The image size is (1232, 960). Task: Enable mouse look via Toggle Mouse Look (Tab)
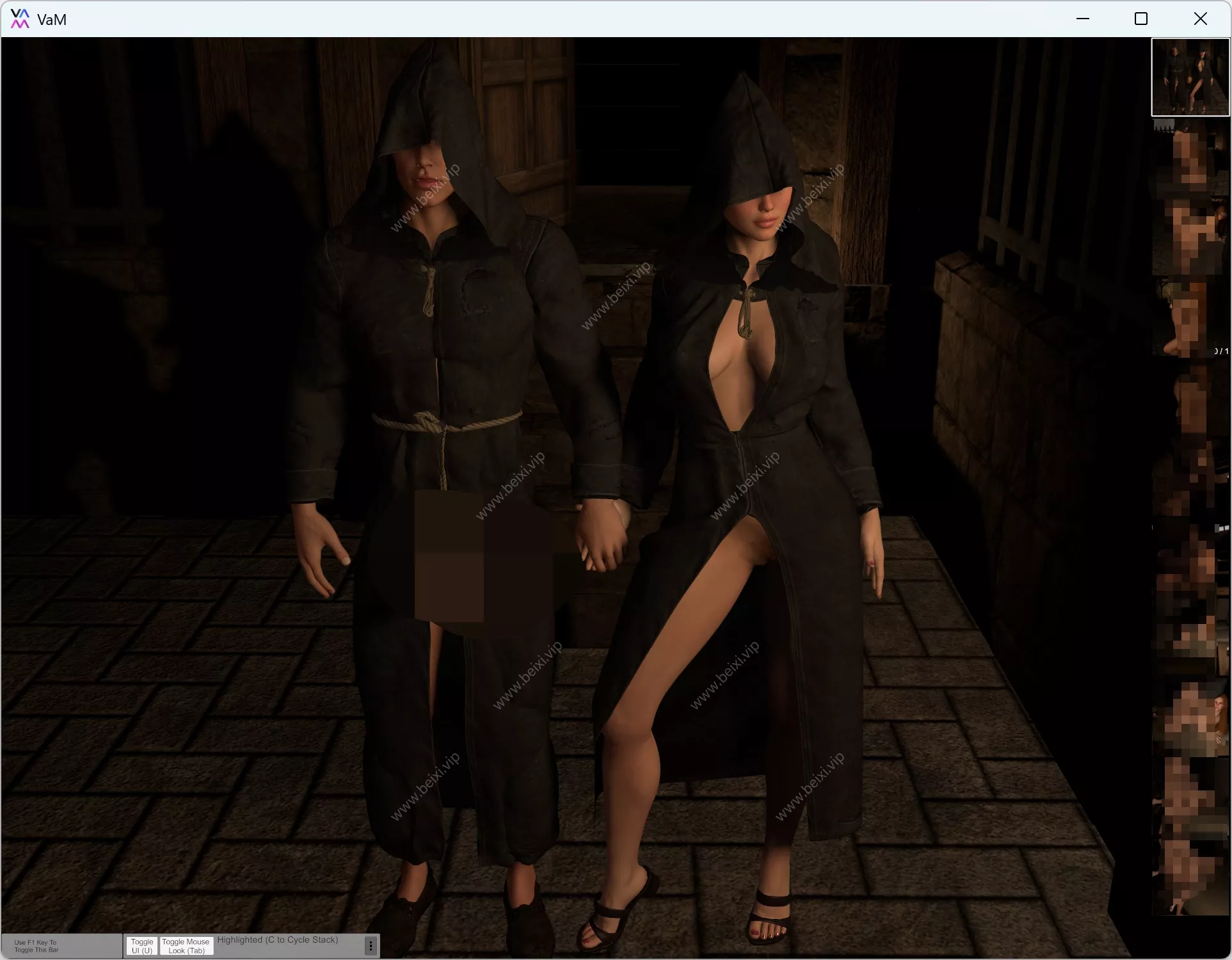186,947
